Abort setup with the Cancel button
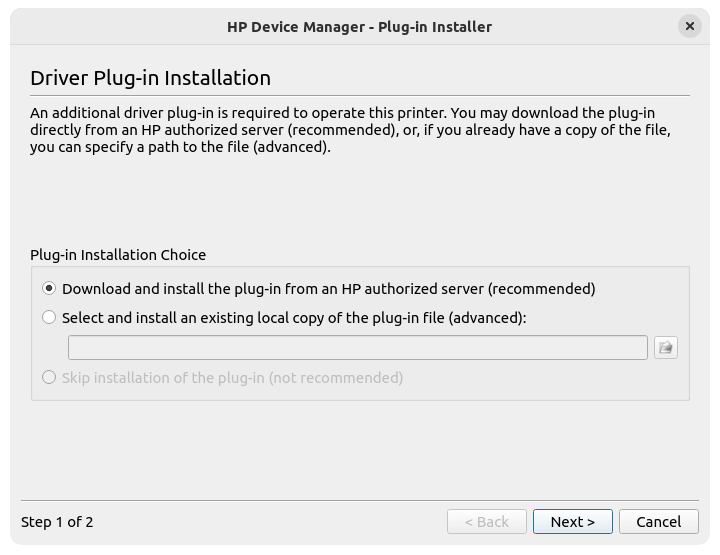Viewport: 720px width, 555px height. [658, 521]
